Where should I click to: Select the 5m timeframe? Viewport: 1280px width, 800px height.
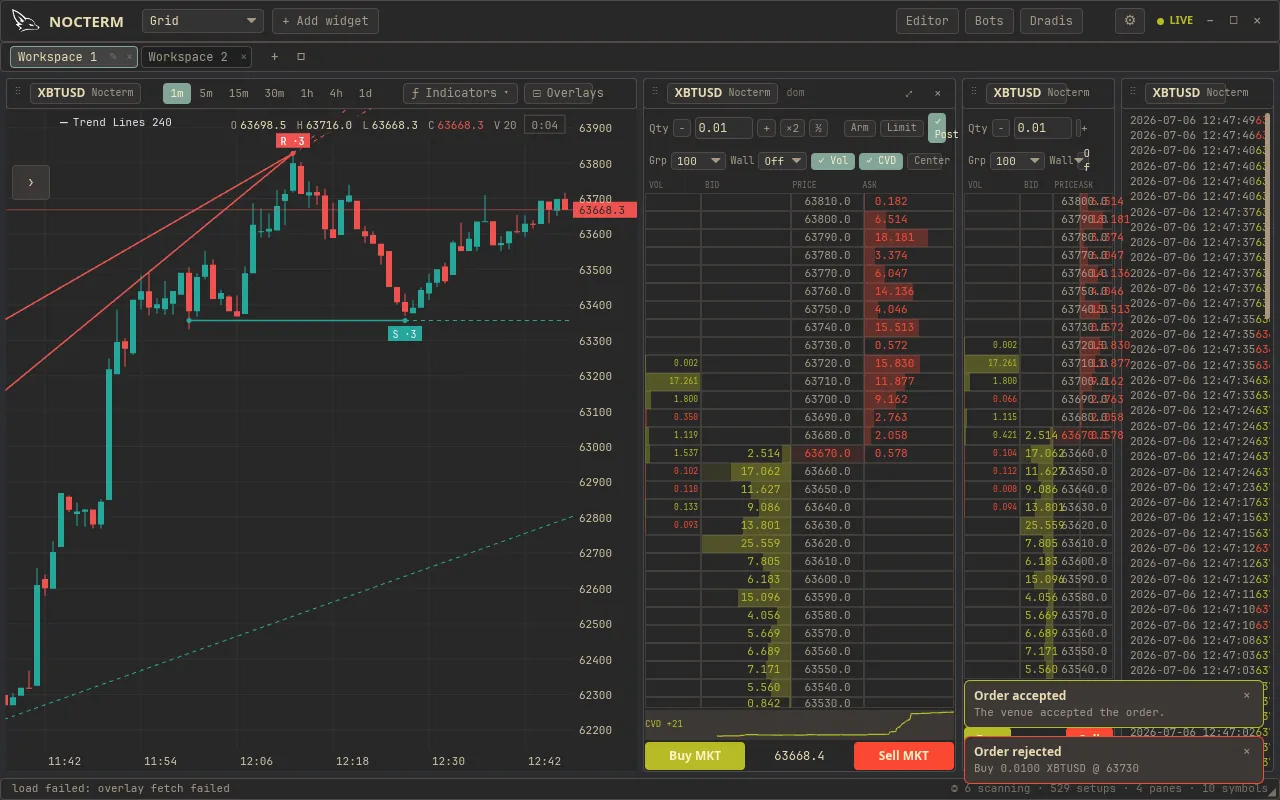tap(206, 93)
